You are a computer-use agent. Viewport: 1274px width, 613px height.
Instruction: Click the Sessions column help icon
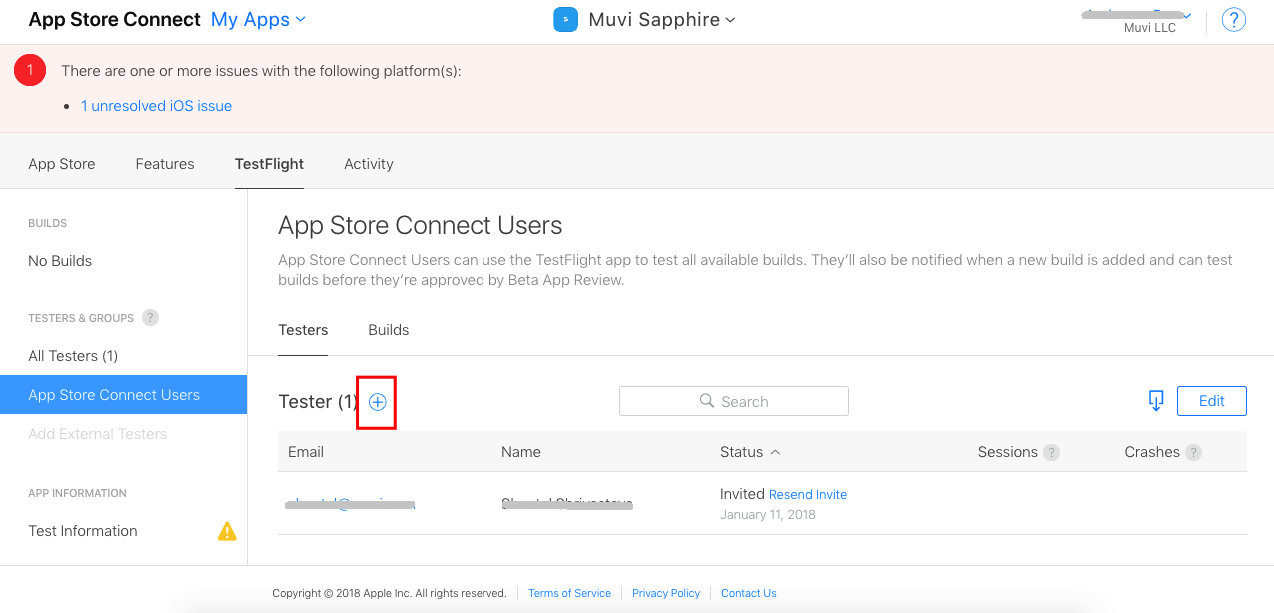1051,452
